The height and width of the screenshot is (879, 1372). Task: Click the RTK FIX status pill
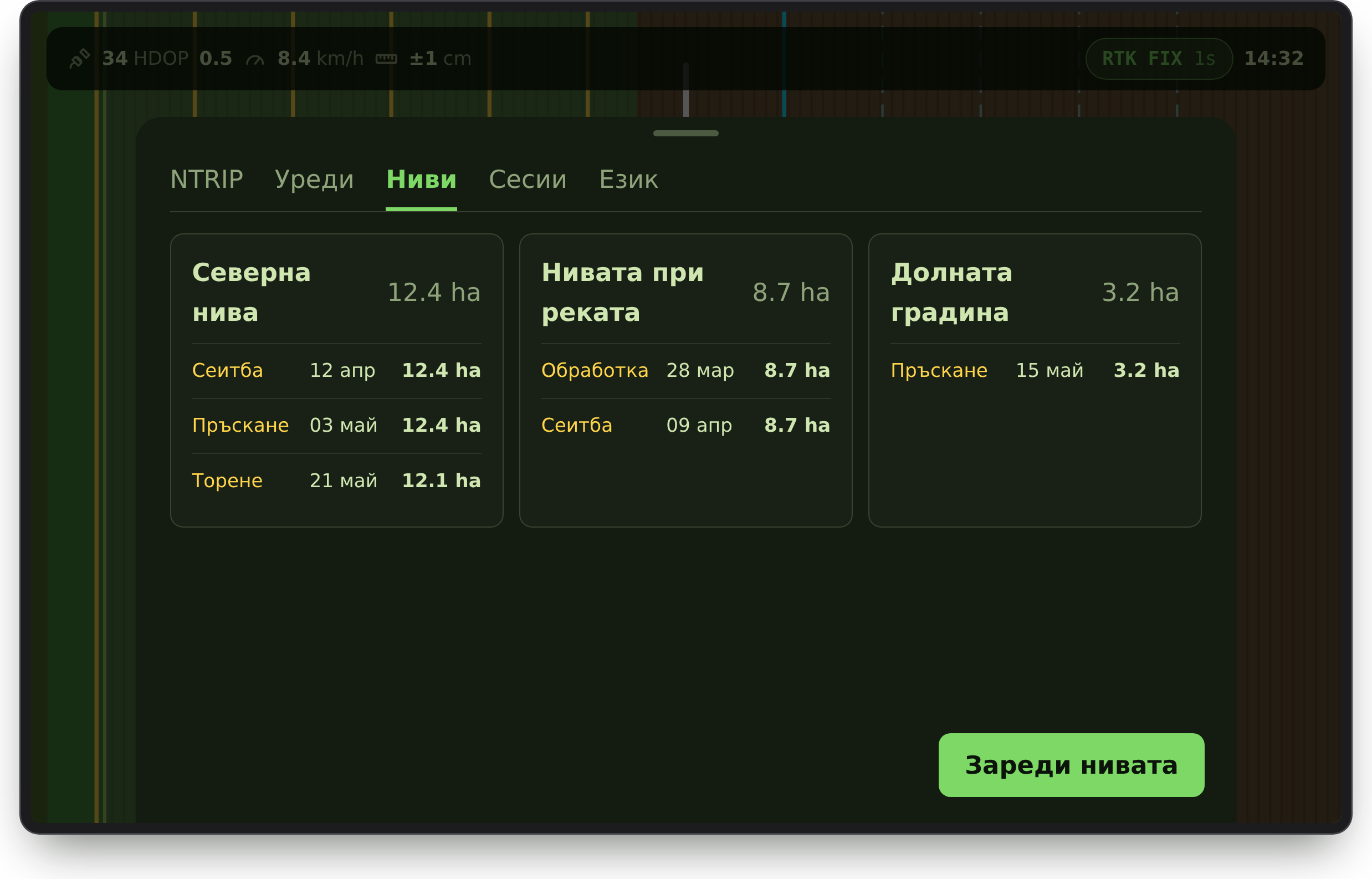tap(1159, 58)
